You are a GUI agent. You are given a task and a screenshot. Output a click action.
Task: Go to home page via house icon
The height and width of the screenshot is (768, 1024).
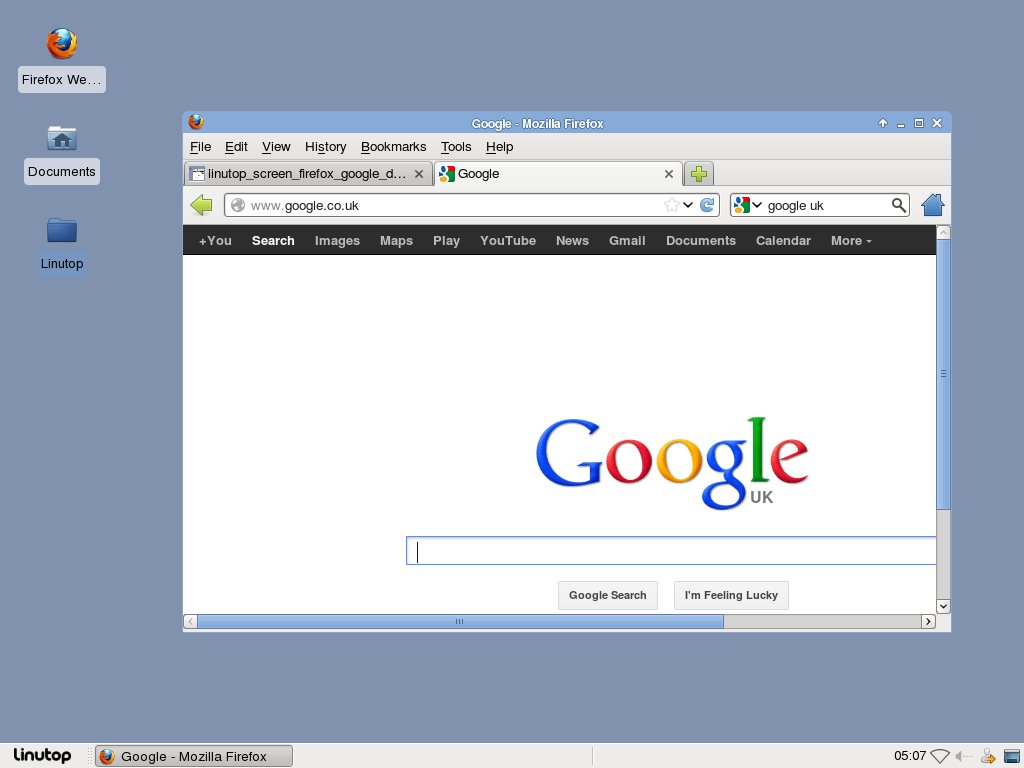point(933,204)
